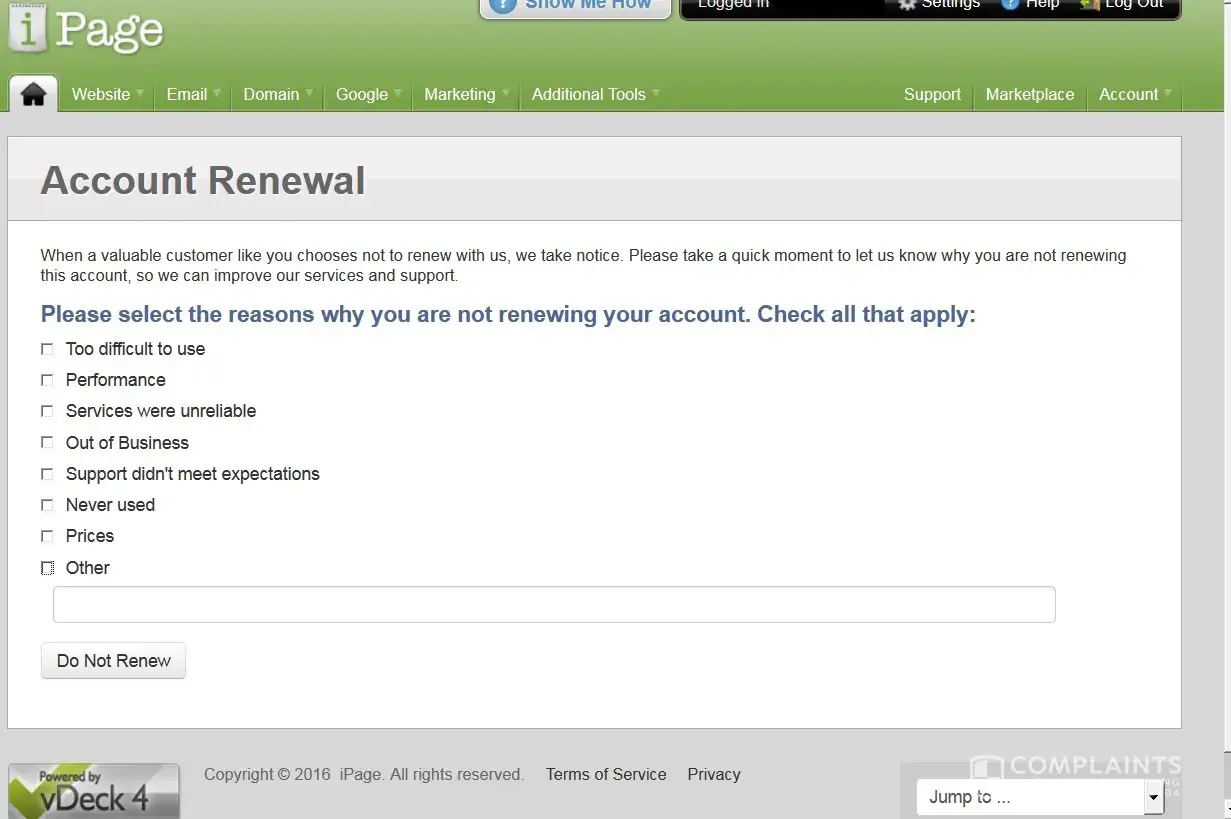Select the 'Prices' checkbox
This screenshot has width=1231, height=819.
pos(47,536)
